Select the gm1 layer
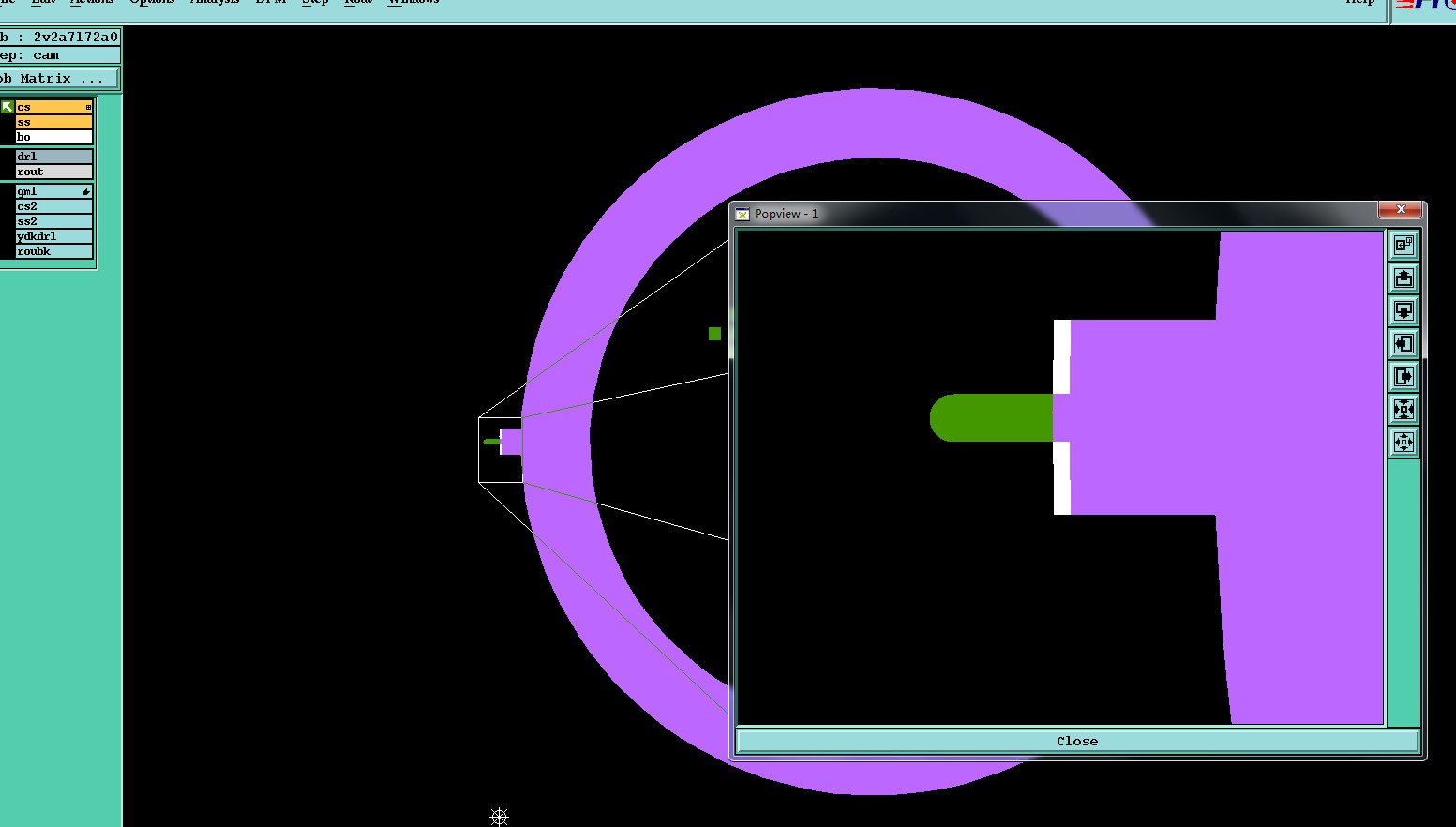 (x=53, y=191)
